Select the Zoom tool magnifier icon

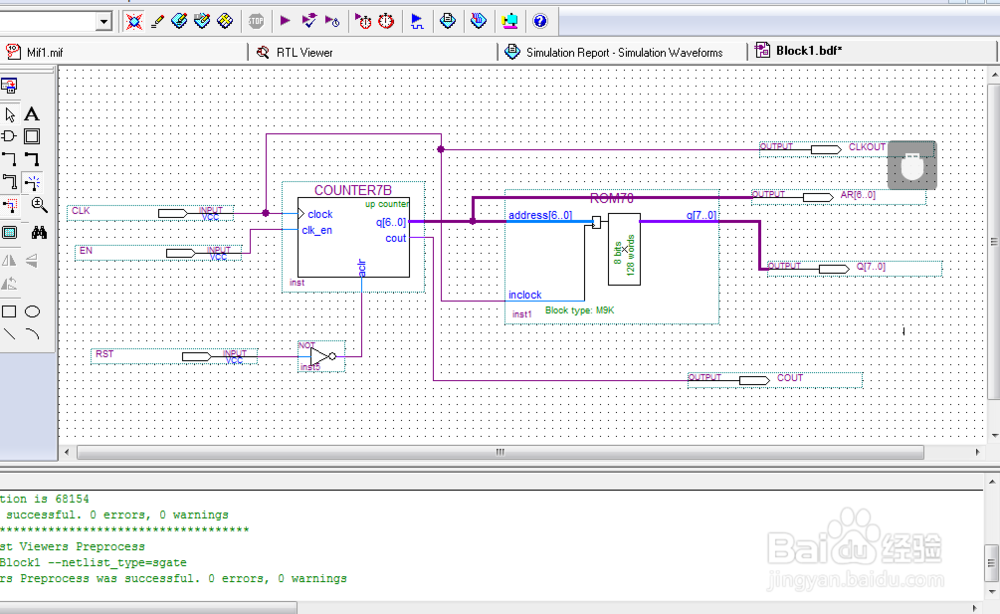coord(39,205)
